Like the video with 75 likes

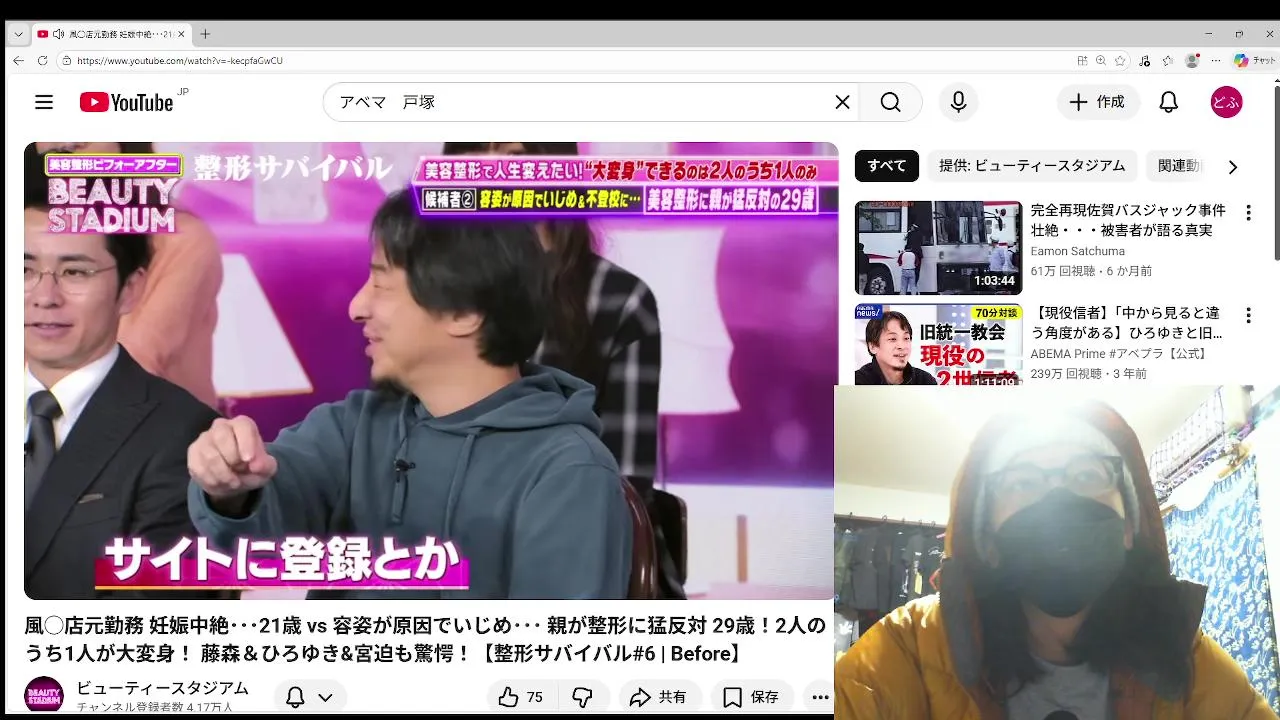[520, 697]
